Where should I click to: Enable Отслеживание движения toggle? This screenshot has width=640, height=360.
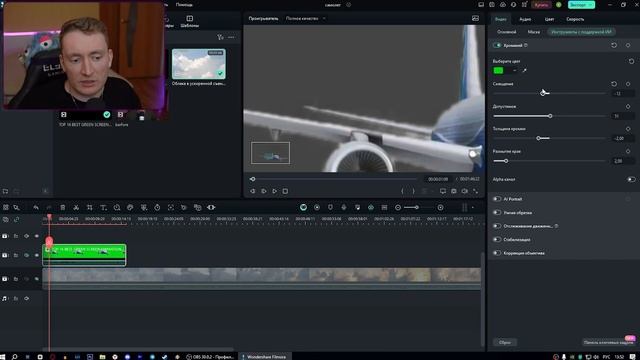pyautogui.click(x=497, y=226)
